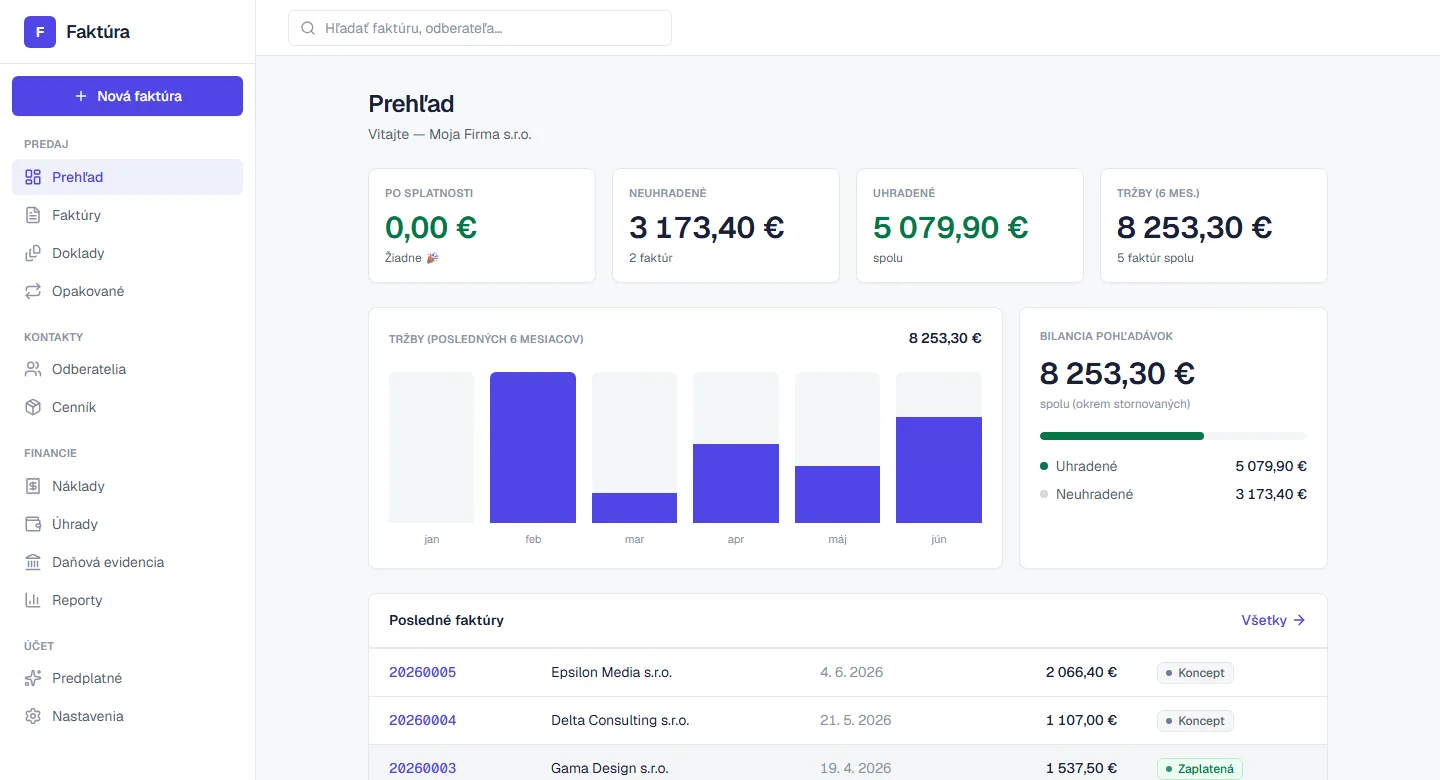The image size is (1440, 780).
Task: Open the Faktúry document icon
Action: [33, 215]
